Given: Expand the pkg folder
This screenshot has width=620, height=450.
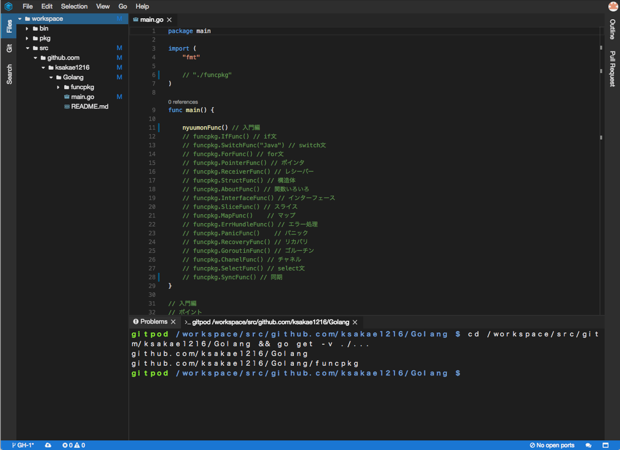Looking at the screenshot, I should (27, 38).
